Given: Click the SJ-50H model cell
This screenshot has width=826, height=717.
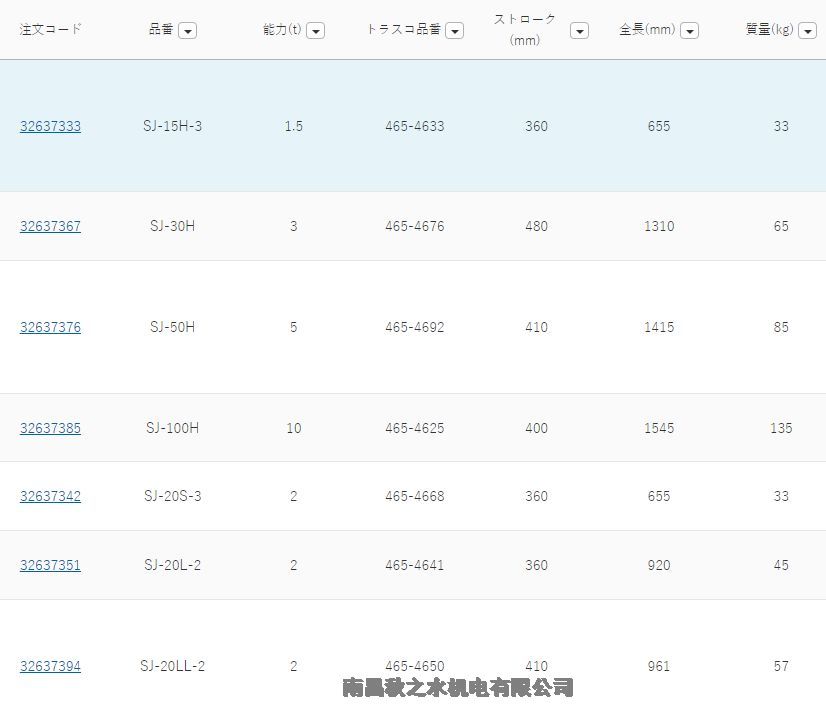Looking at the screenshot, I should coord(172,328).
